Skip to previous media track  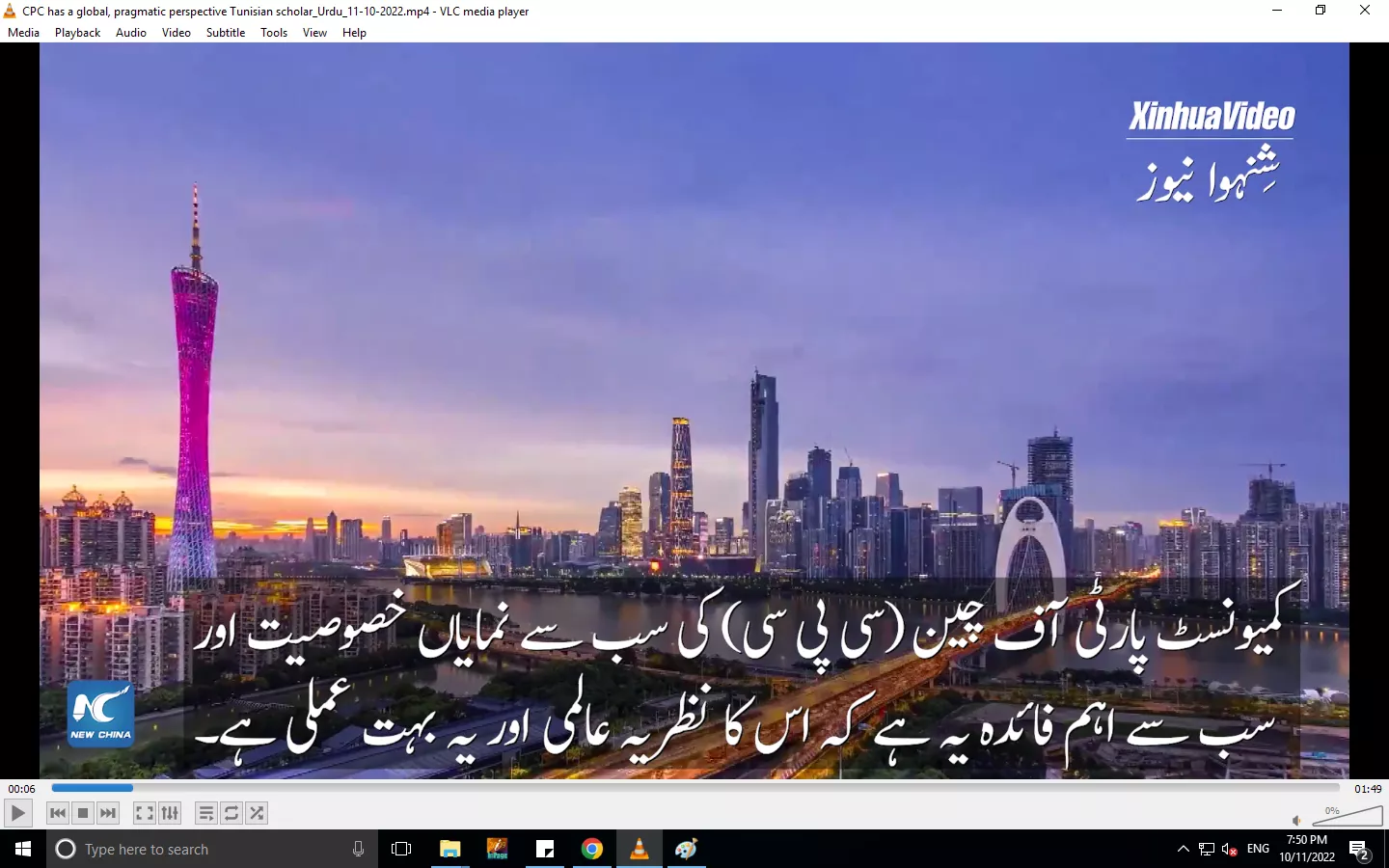tap(58, 813)
